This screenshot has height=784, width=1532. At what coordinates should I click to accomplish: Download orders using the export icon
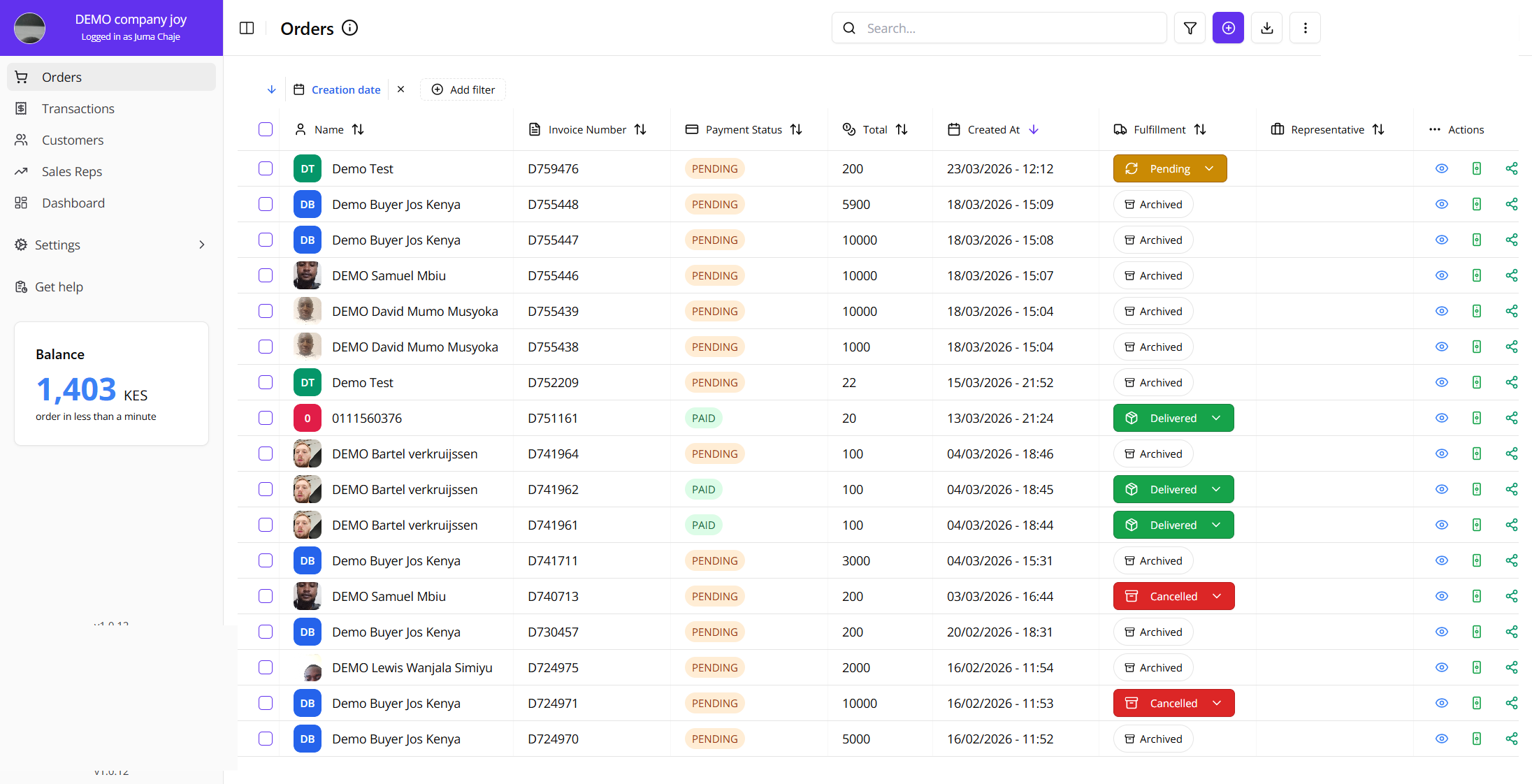(x=1266, y=28)
